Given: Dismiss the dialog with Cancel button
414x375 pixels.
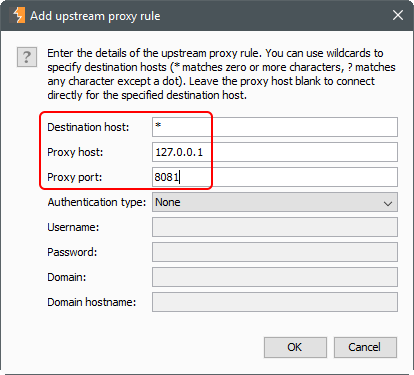Looking at the screenshot, I should coord(365,347).
